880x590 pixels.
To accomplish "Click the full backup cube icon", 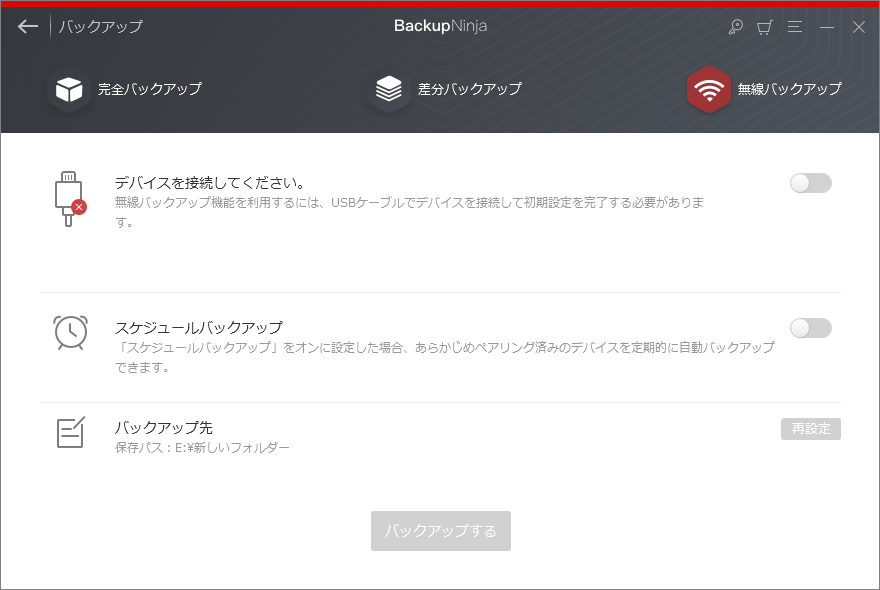I will point(69,89).
